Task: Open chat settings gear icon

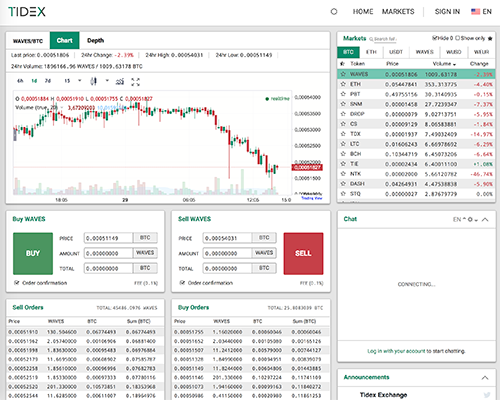Action: [470, 219]
